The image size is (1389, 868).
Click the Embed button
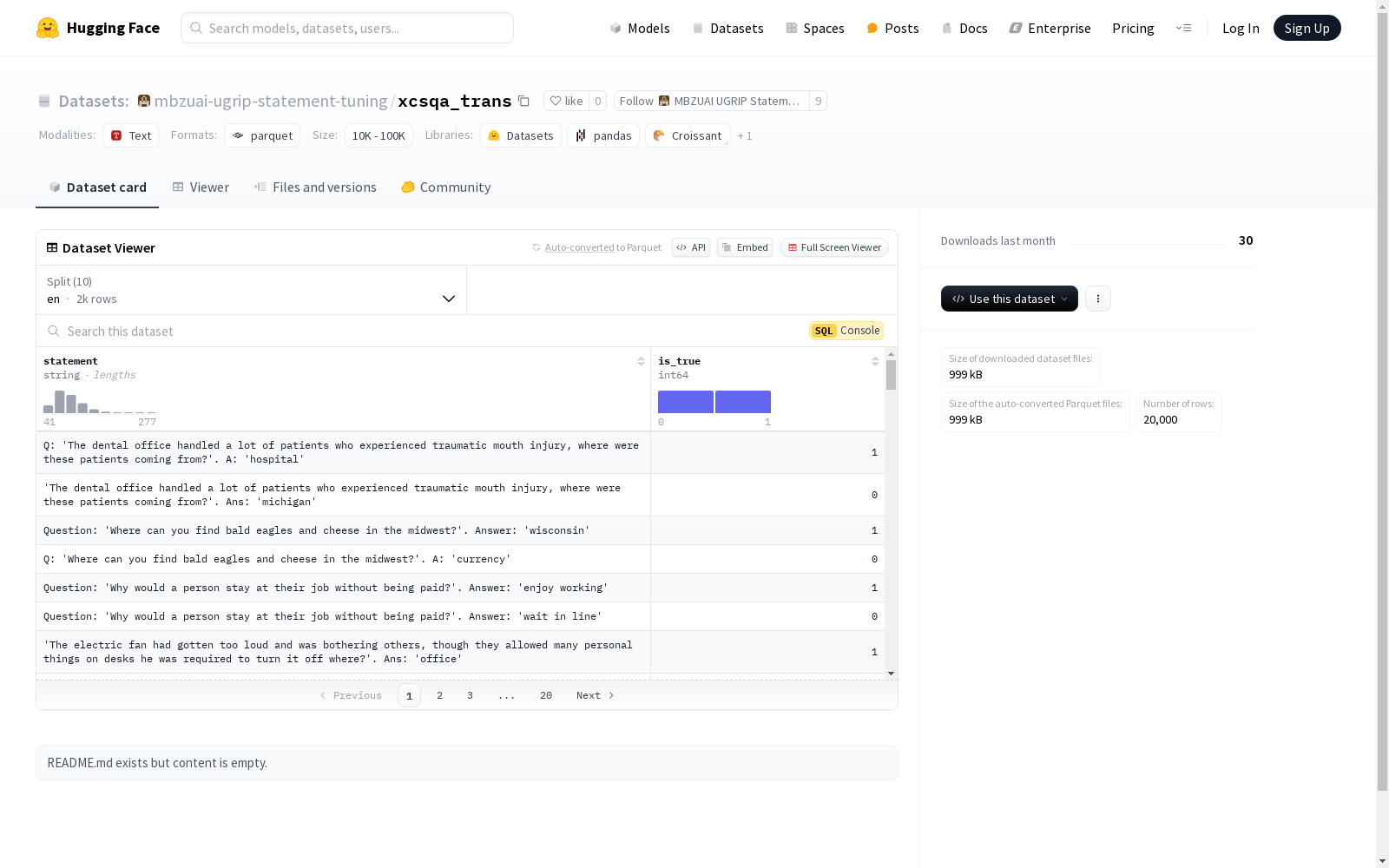(x=745, y=247)
